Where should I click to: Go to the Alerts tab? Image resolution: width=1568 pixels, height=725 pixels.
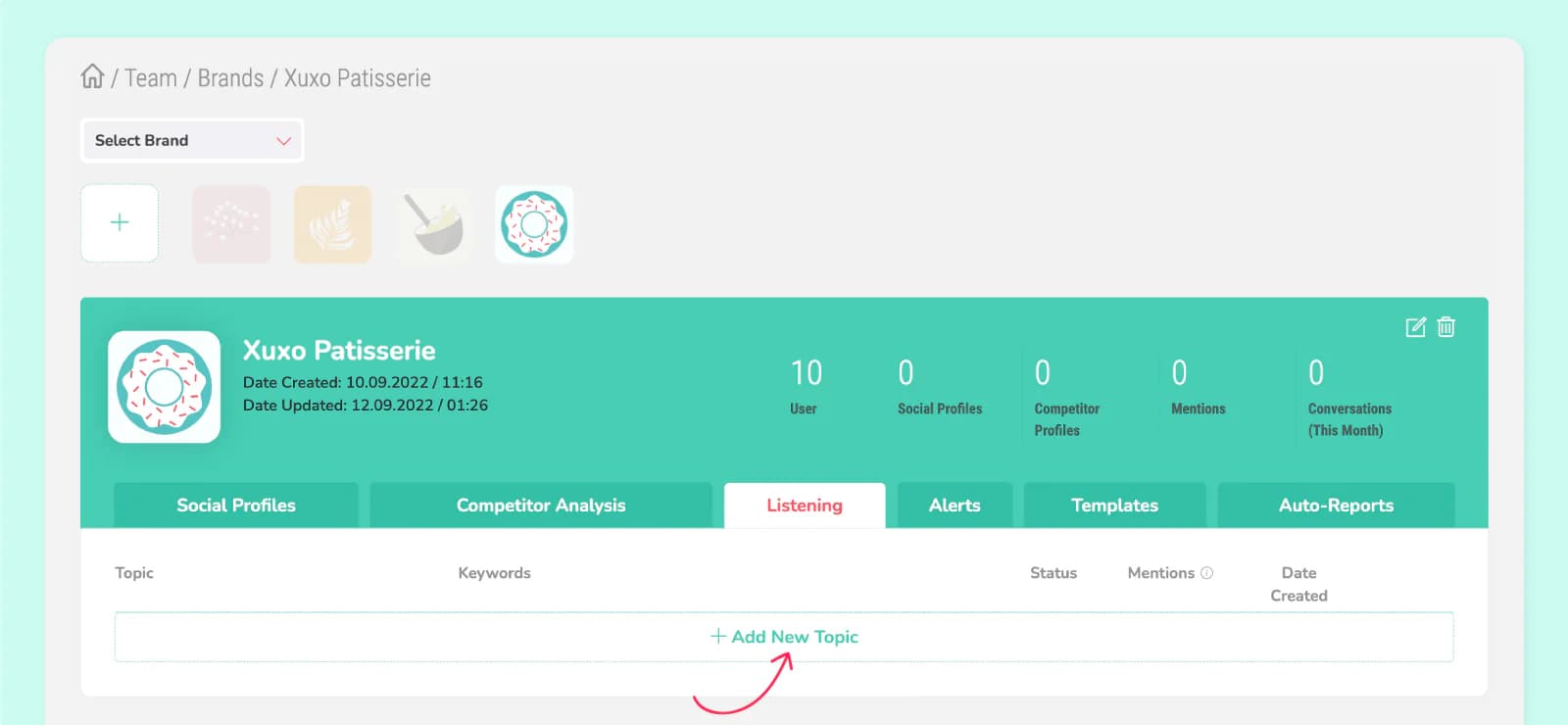coord(955,506)
